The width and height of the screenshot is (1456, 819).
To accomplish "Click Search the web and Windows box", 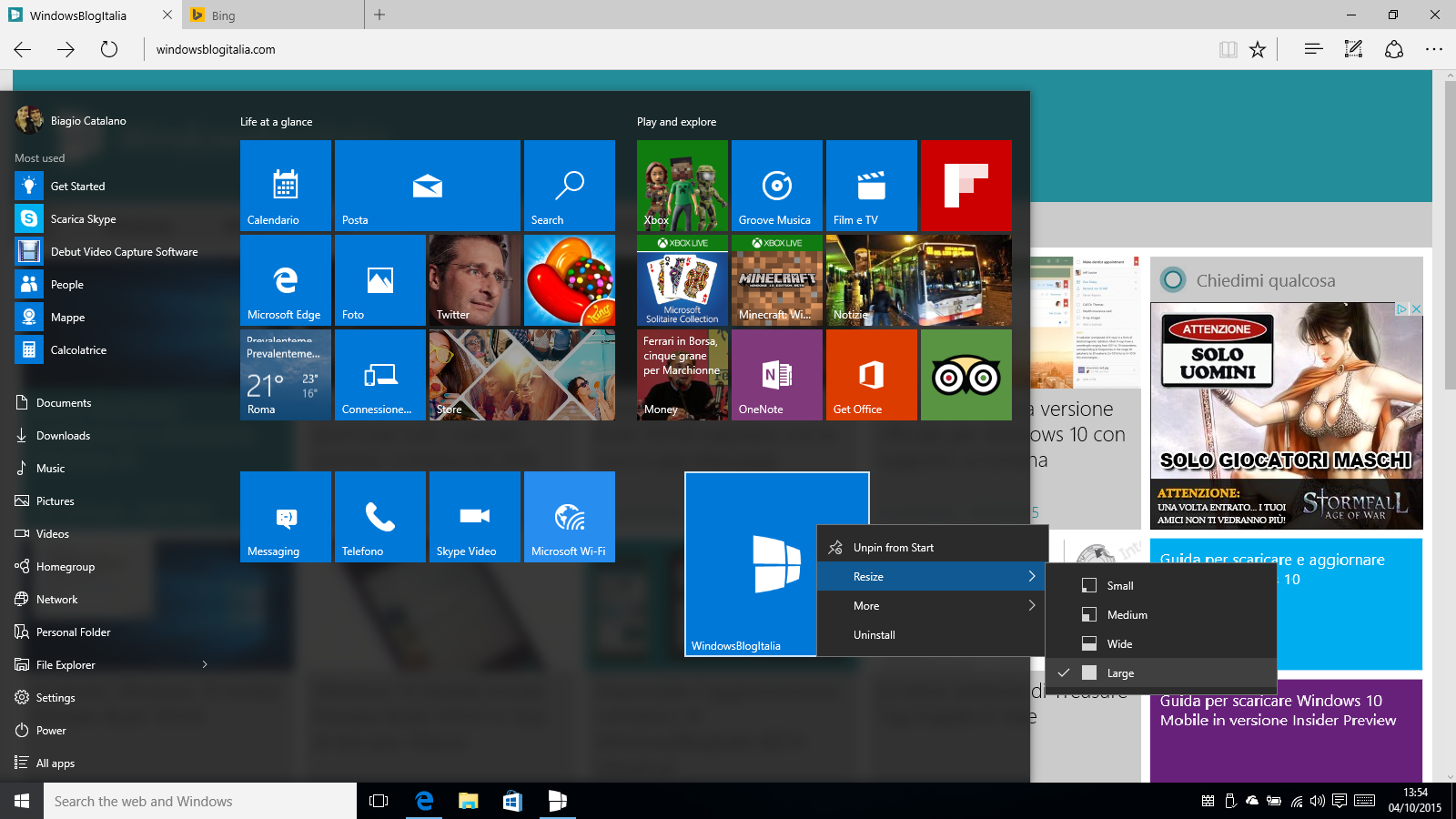I will pos(200,802).
